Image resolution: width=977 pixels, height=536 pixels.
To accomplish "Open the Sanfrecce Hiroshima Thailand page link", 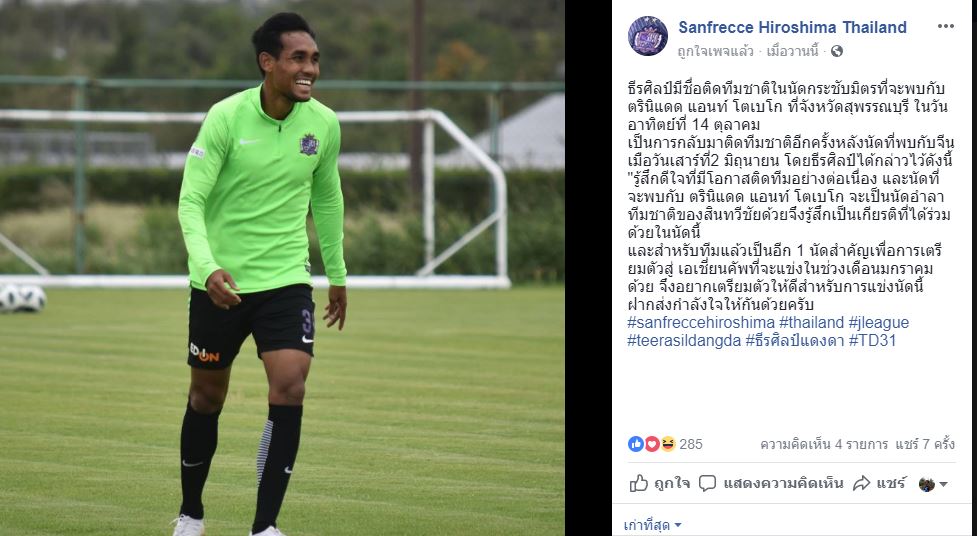I will 792,27.
